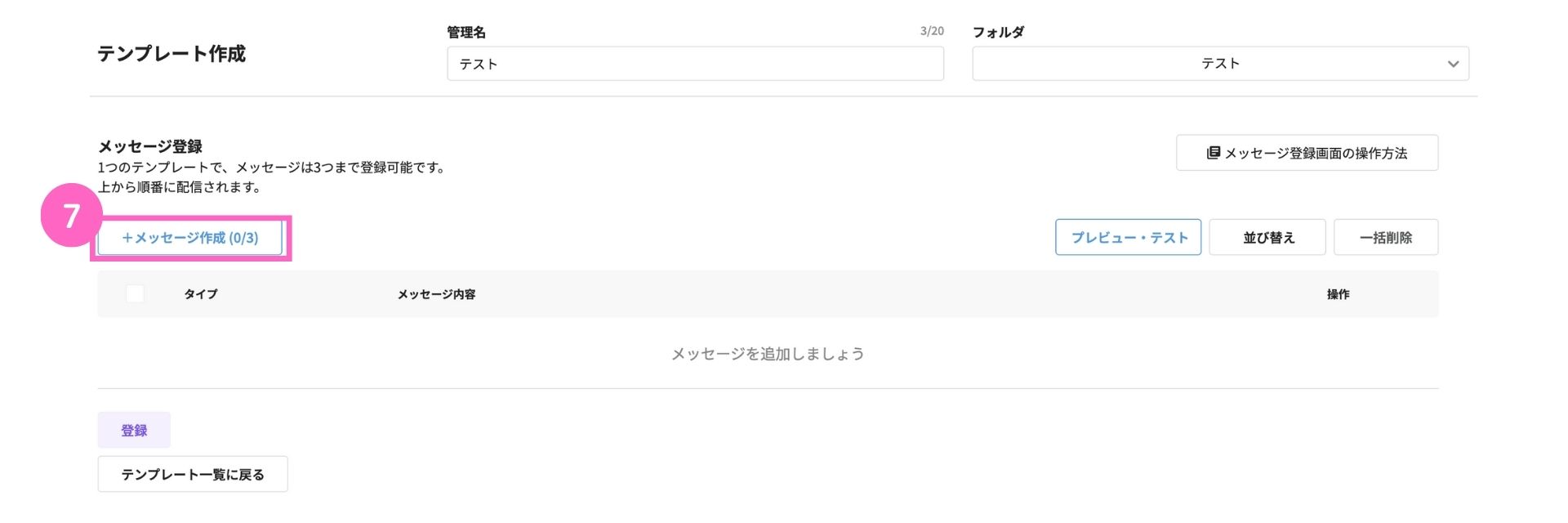The width and height of the screenshot is (1568, 523).
Task: Click the pink step 7 circle marker
Action: click(x=71, y=215)
